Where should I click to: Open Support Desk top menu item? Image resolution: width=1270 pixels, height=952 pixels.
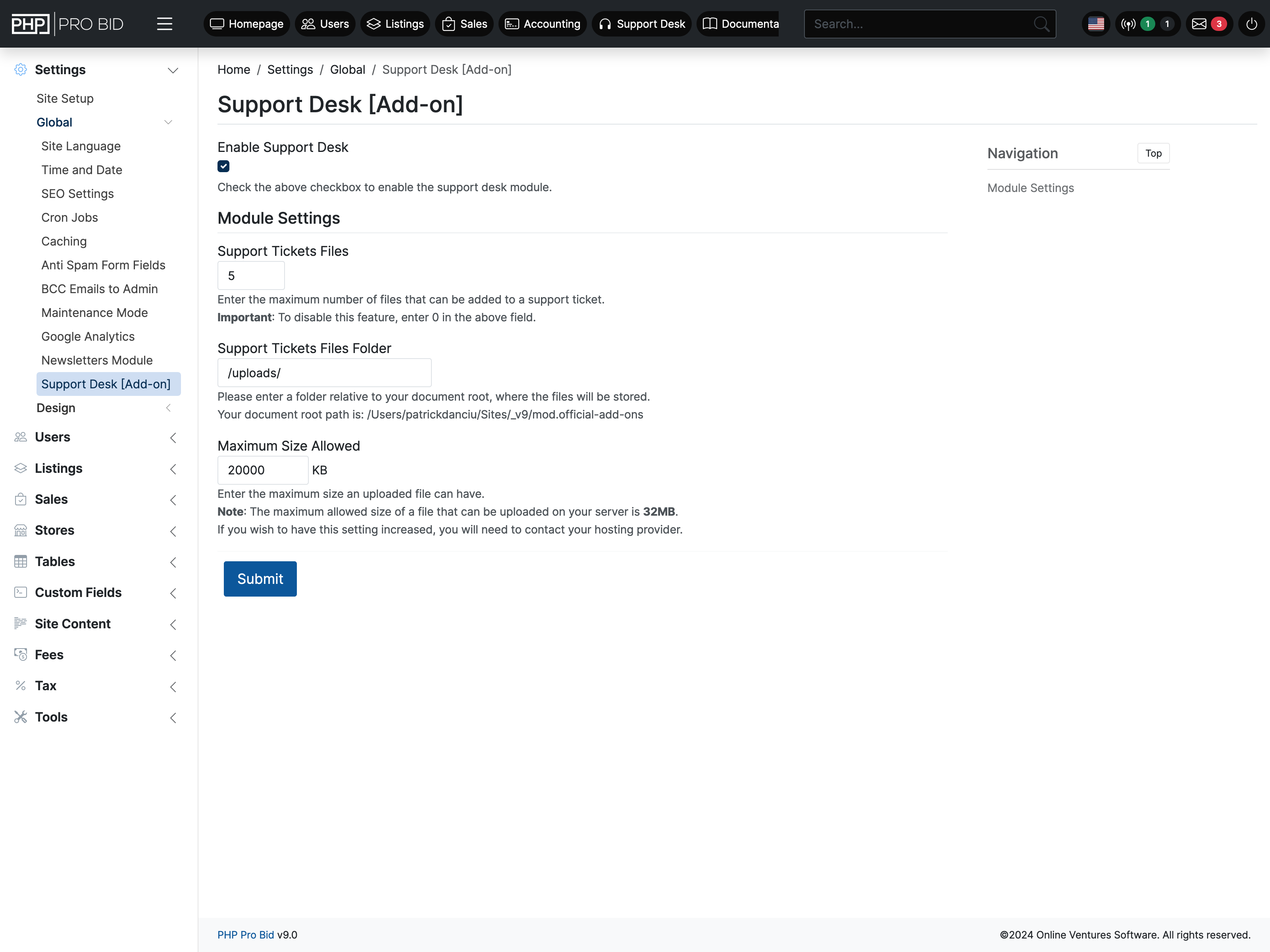(642, 24)
